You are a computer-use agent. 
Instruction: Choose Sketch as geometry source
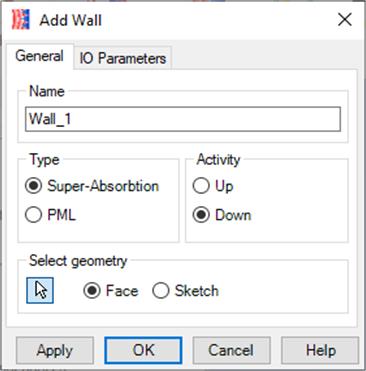(185, 290)
